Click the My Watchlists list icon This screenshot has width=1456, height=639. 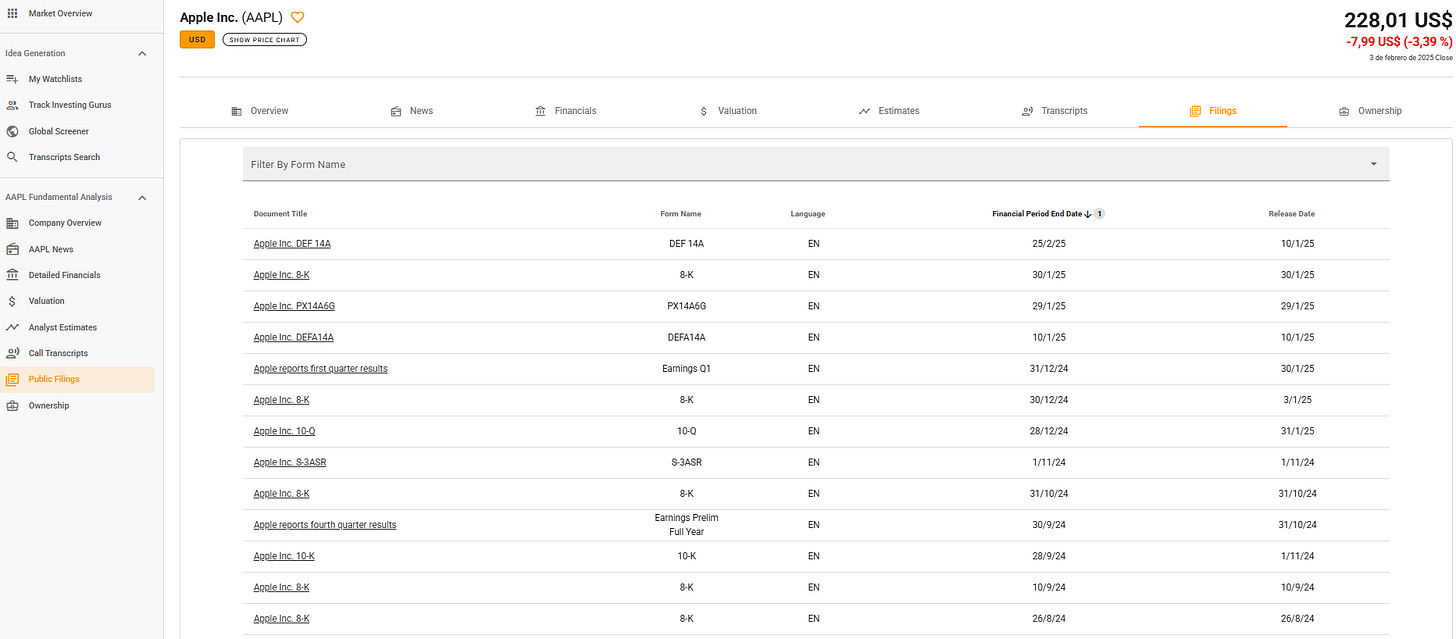pyautogui.click(x=12, y=79)
